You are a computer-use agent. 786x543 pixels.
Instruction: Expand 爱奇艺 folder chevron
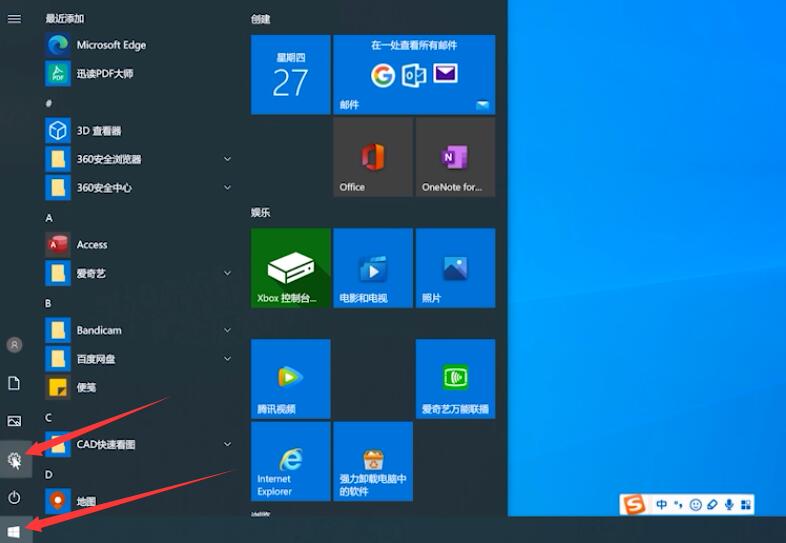pos(227,274)
